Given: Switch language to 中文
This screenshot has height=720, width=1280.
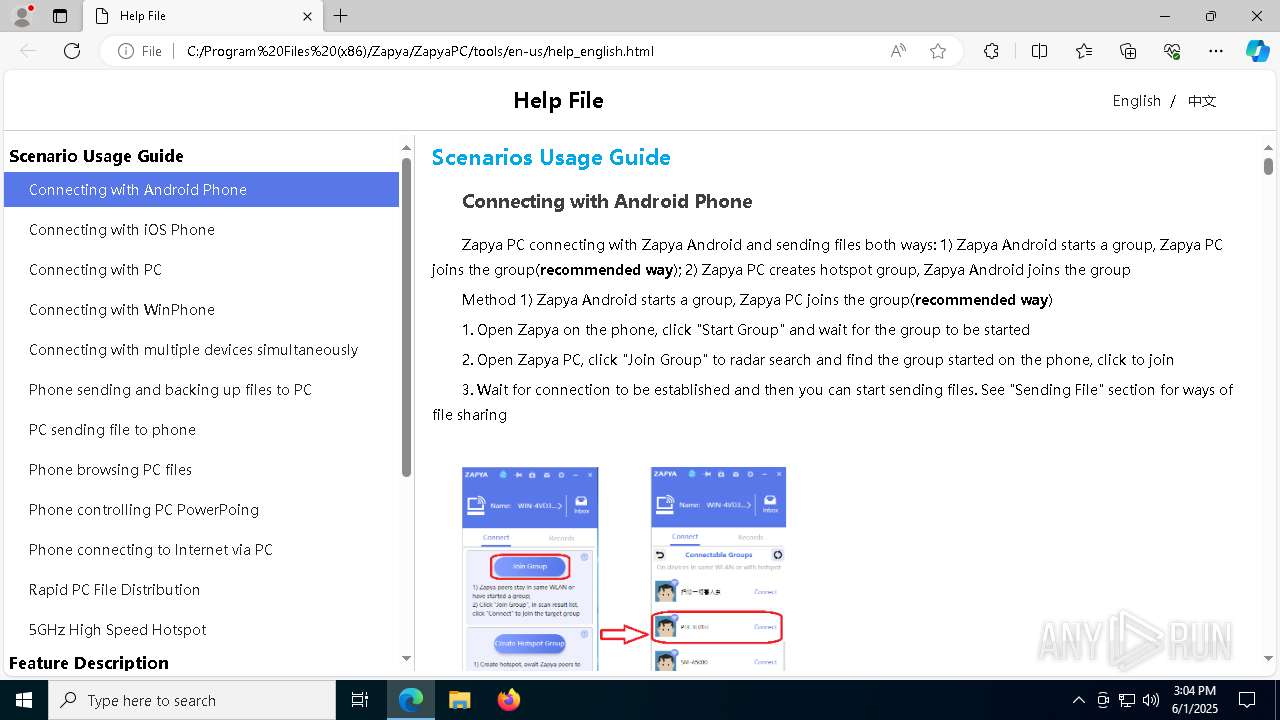Looking at the screenshot, I should pyautogui.click(x=1202, y=101).
